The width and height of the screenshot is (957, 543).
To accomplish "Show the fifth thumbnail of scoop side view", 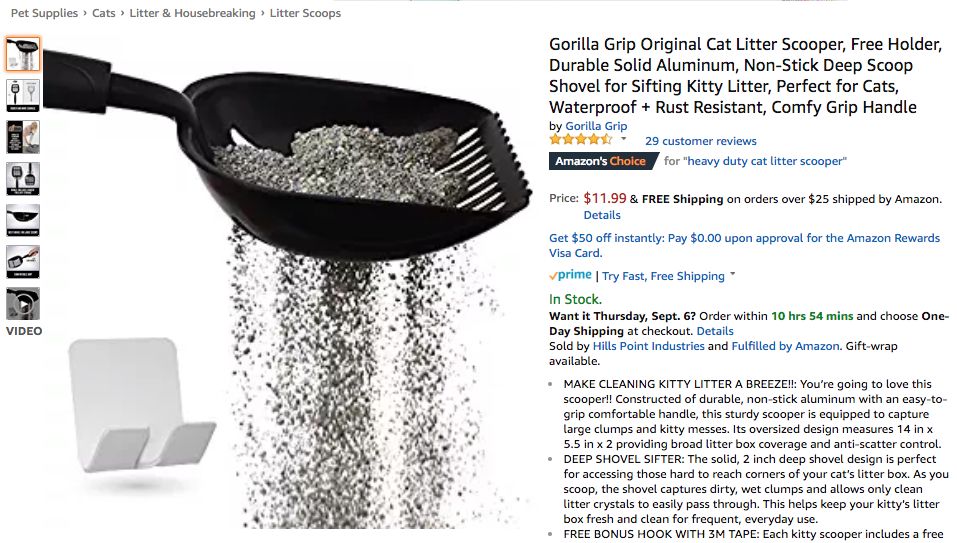I will point(23,220).
